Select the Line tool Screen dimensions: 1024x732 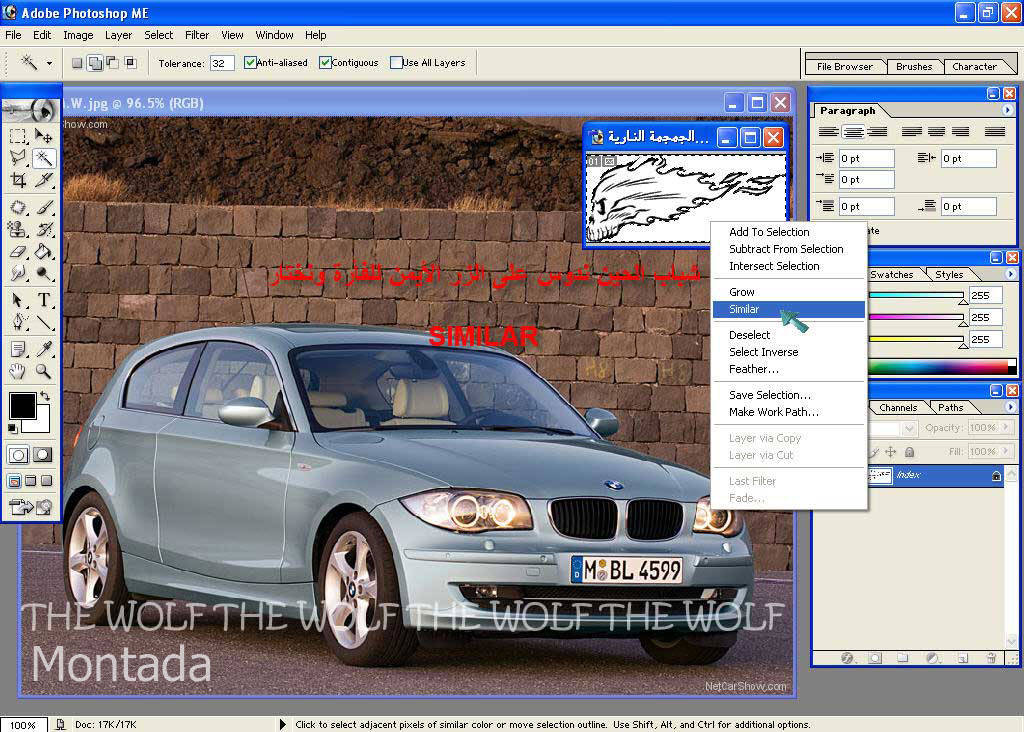pyautogui.click(x=43, y=322)
